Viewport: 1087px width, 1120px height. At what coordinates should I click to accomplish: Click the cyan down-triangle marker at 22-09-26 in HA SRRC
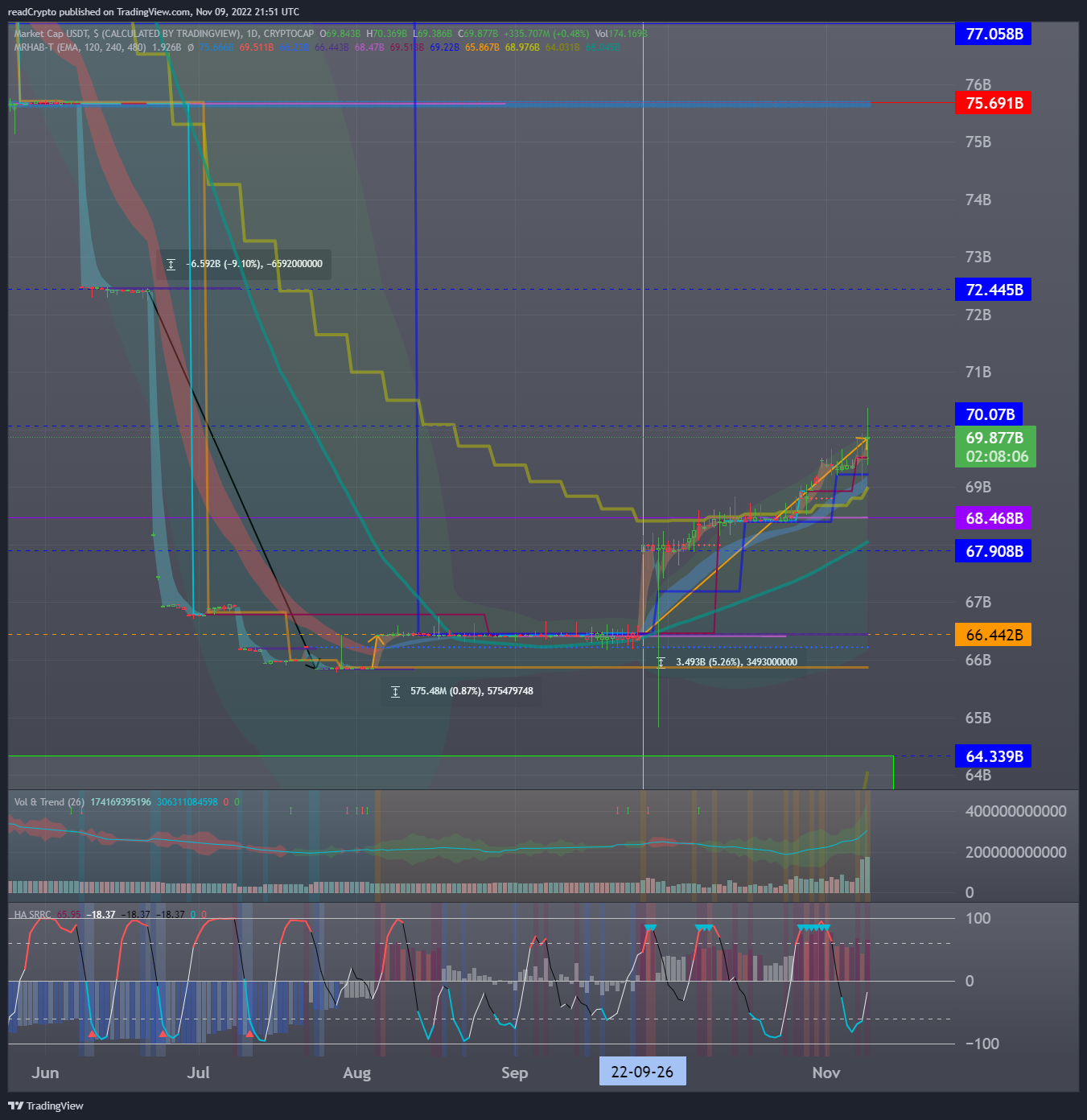pyautogui.click(x=650, y=929)
